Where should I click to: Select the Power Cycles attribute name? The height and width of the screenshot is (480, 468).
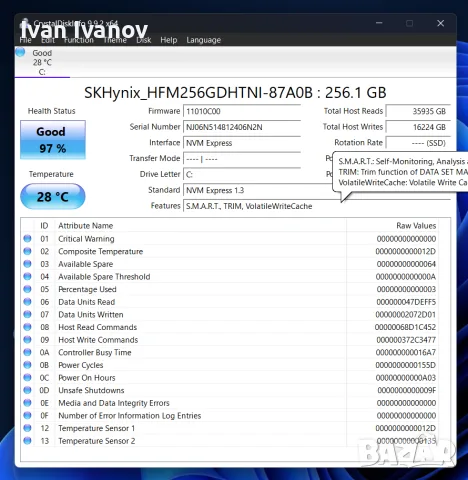point(80,365)
